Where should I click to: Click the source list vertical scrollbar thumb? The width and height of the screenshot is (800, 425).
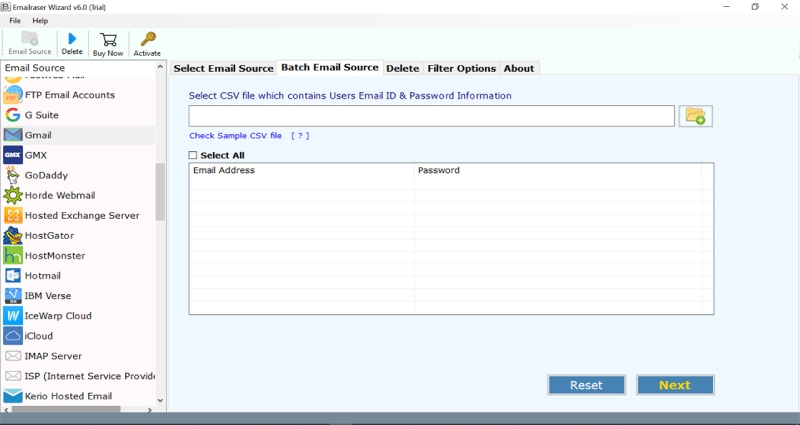[x=160, y=192]
